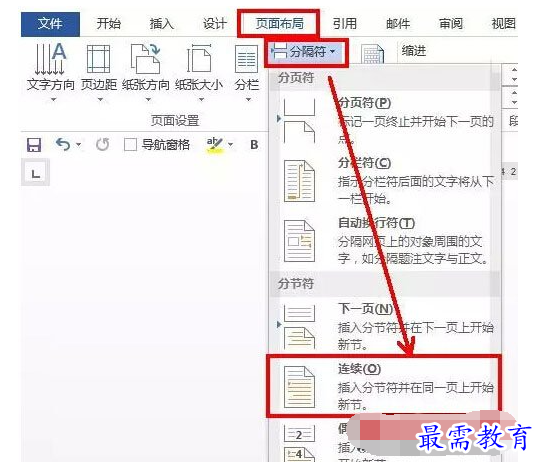Open the 视图 ribbon tab
This screenshot has width=540, height=469.
pos(503,24)
